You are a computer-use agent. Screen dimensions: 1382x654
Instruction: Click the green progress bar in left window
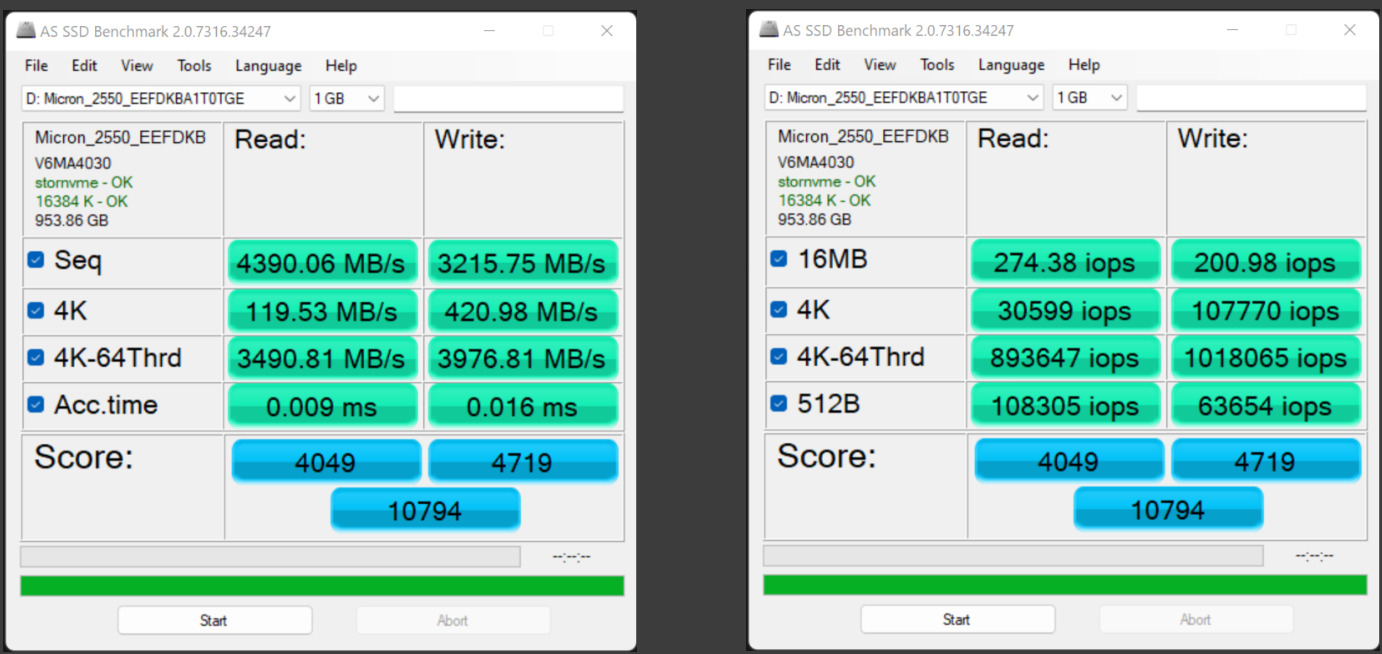point(322,585)
